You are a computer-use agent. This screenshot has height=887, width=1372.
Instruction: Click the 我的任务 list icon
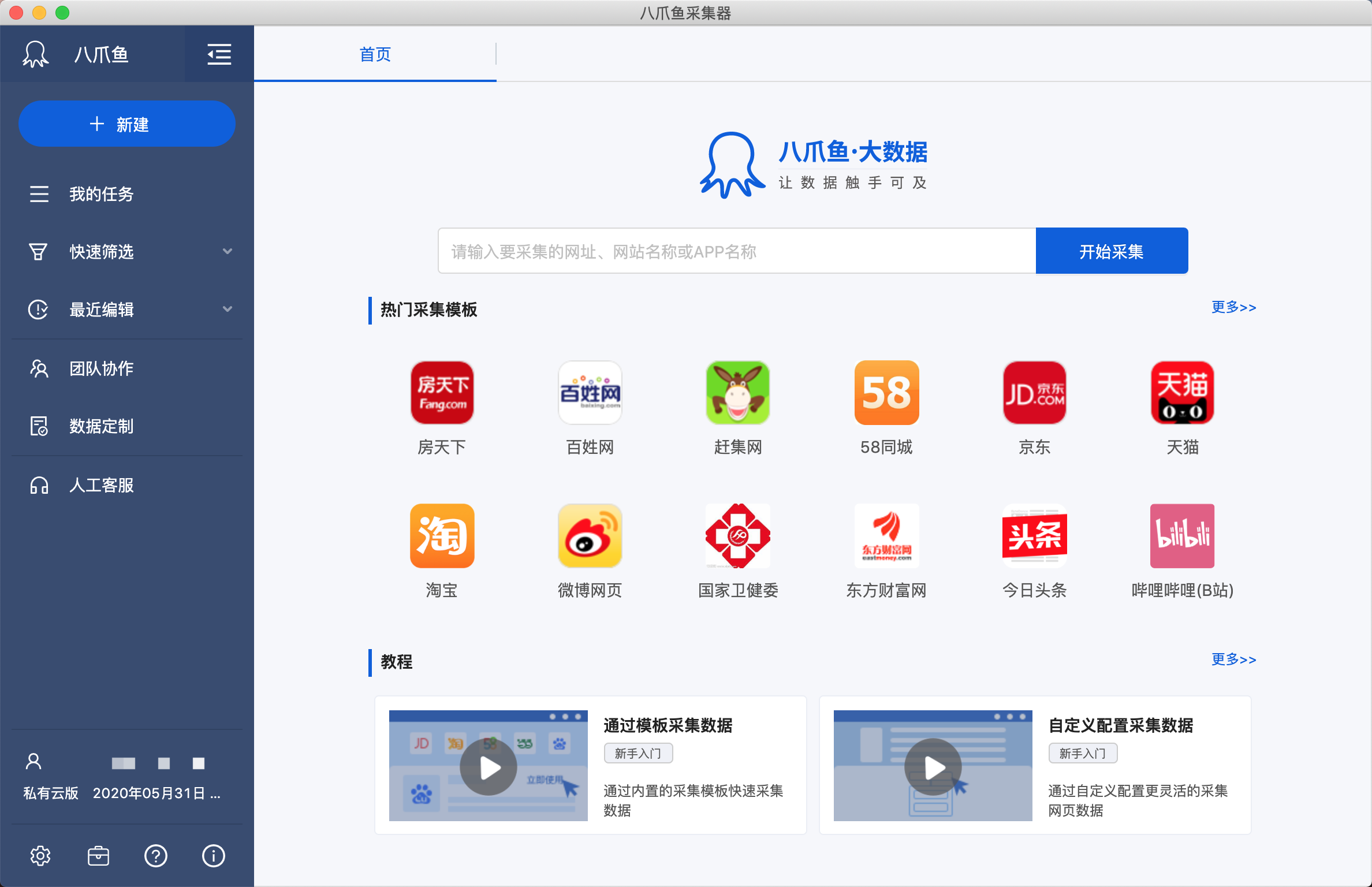point(39,194)
